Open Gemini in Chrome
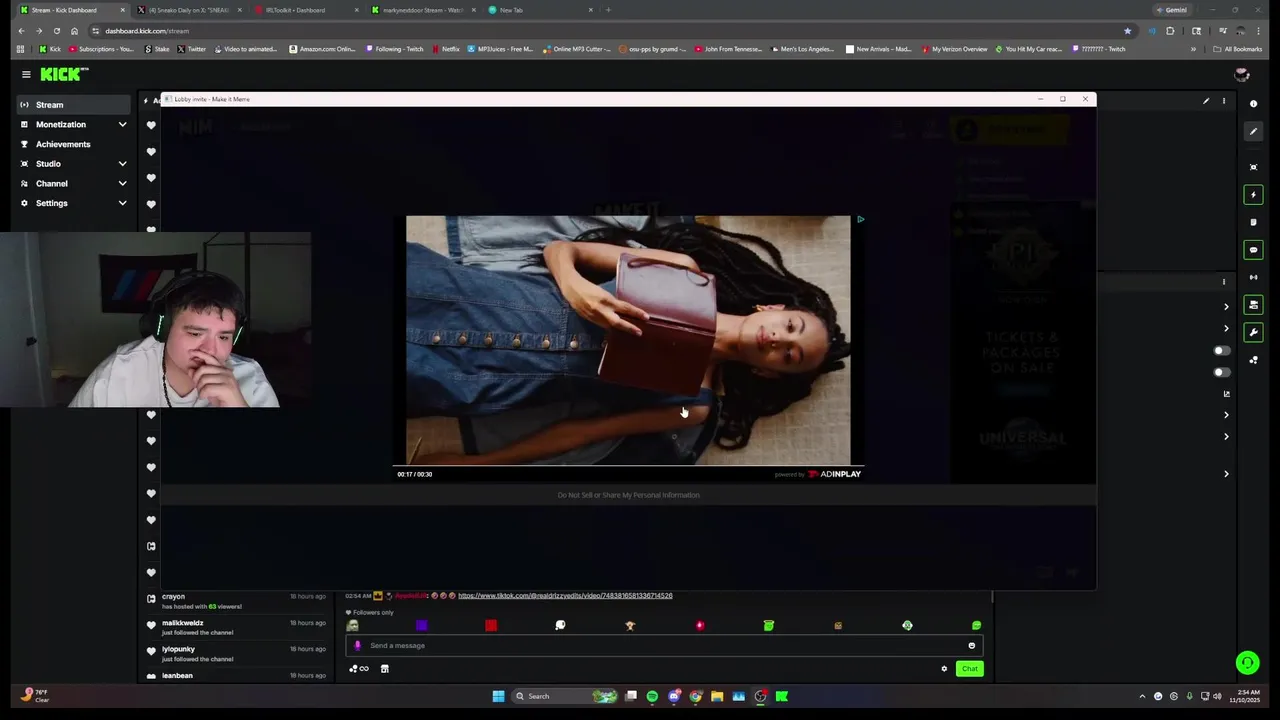Viewport: 1280px width, 720px height. [x=1171, y=10]
